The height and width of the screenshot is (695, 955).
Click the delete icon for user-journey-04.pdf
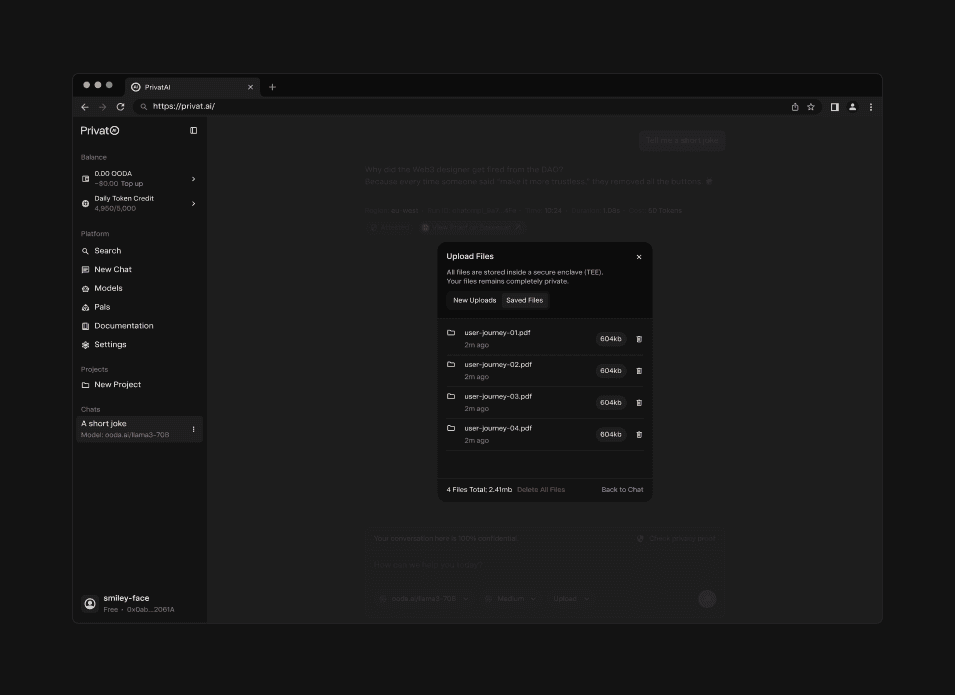click(638, 434)
